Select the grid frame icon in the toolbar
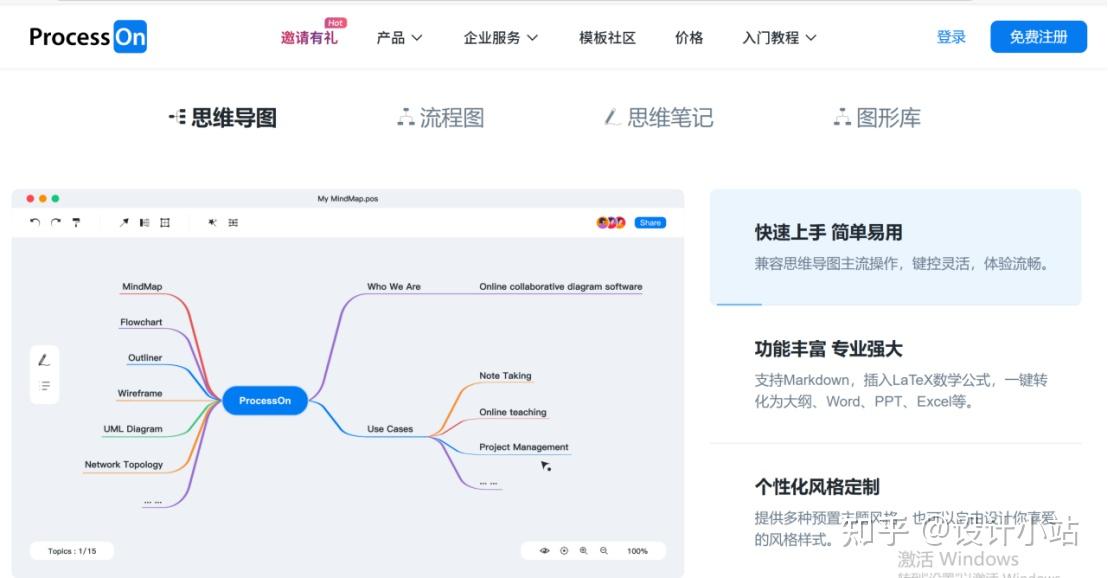The height and width of the screenshot is (578, 1108). click(164, 222)
